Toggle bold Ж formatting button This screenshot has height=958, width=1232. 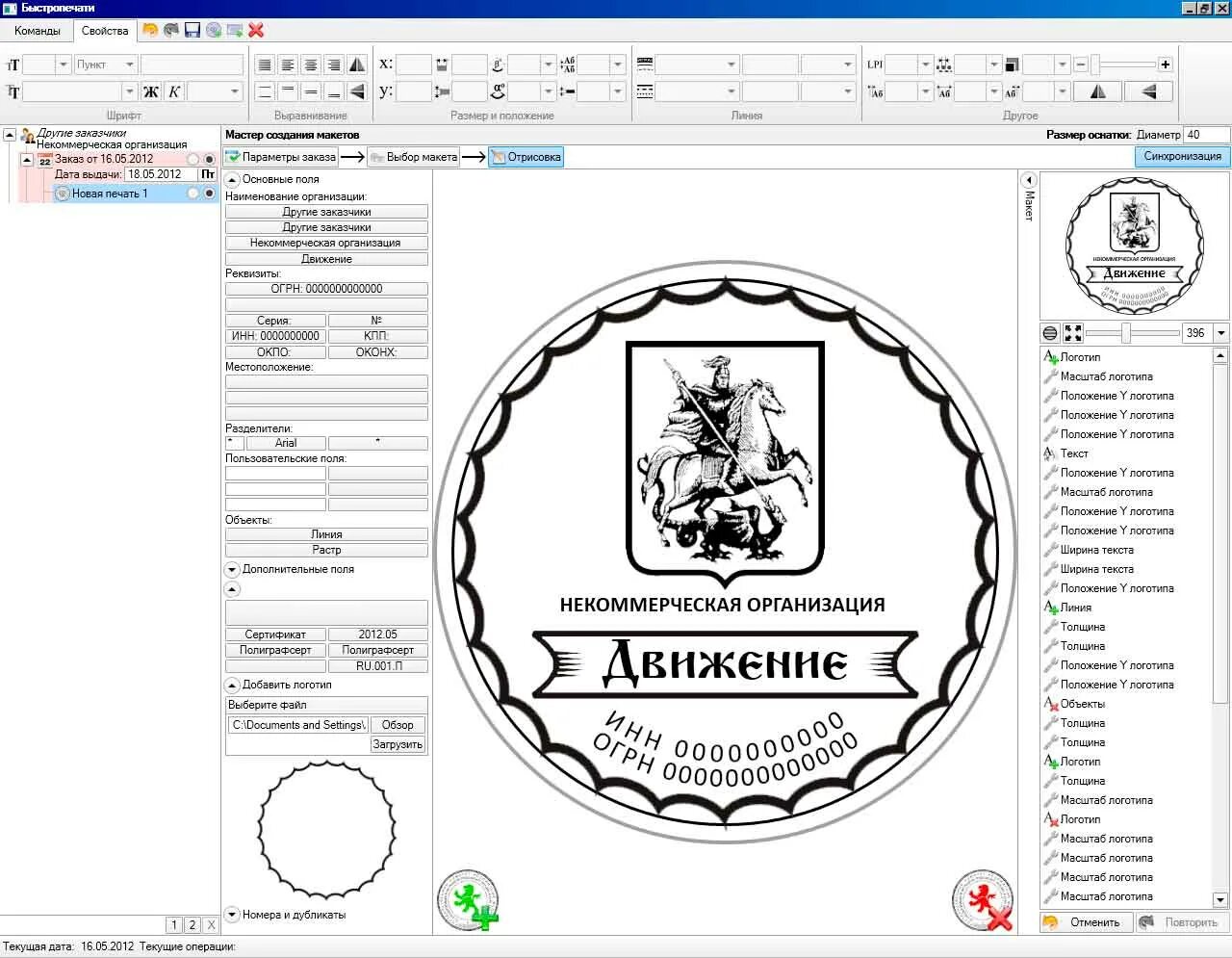pyautogui.click(x=151, y=91)
